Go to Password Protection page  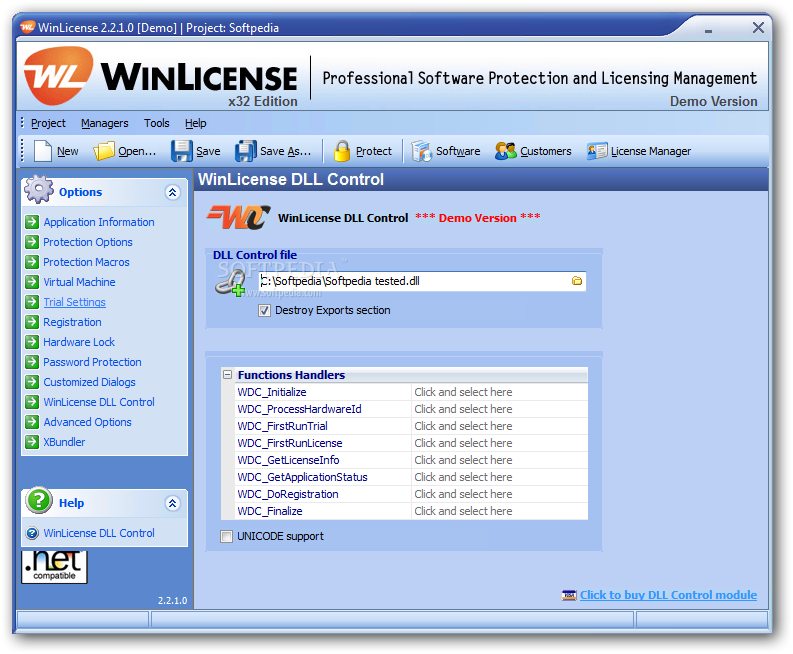coord(92,362)
